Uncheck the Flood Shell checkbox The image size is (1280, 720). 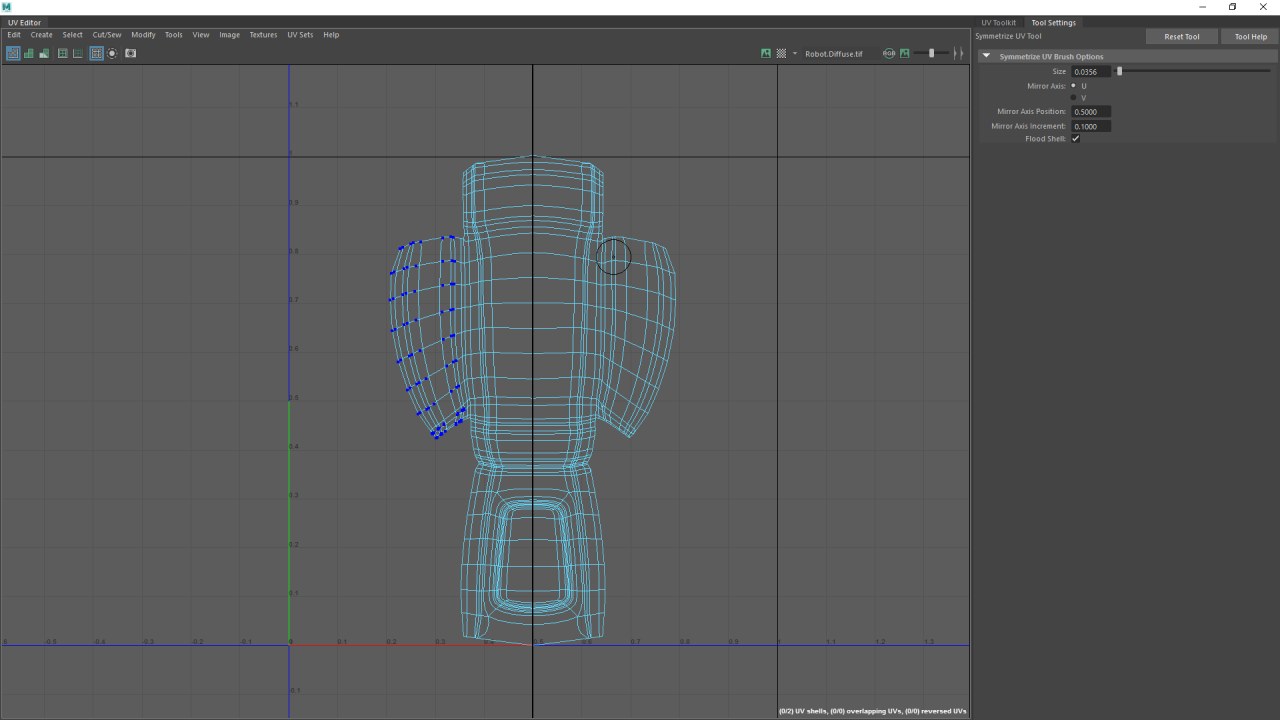[x=1075, y=139]
